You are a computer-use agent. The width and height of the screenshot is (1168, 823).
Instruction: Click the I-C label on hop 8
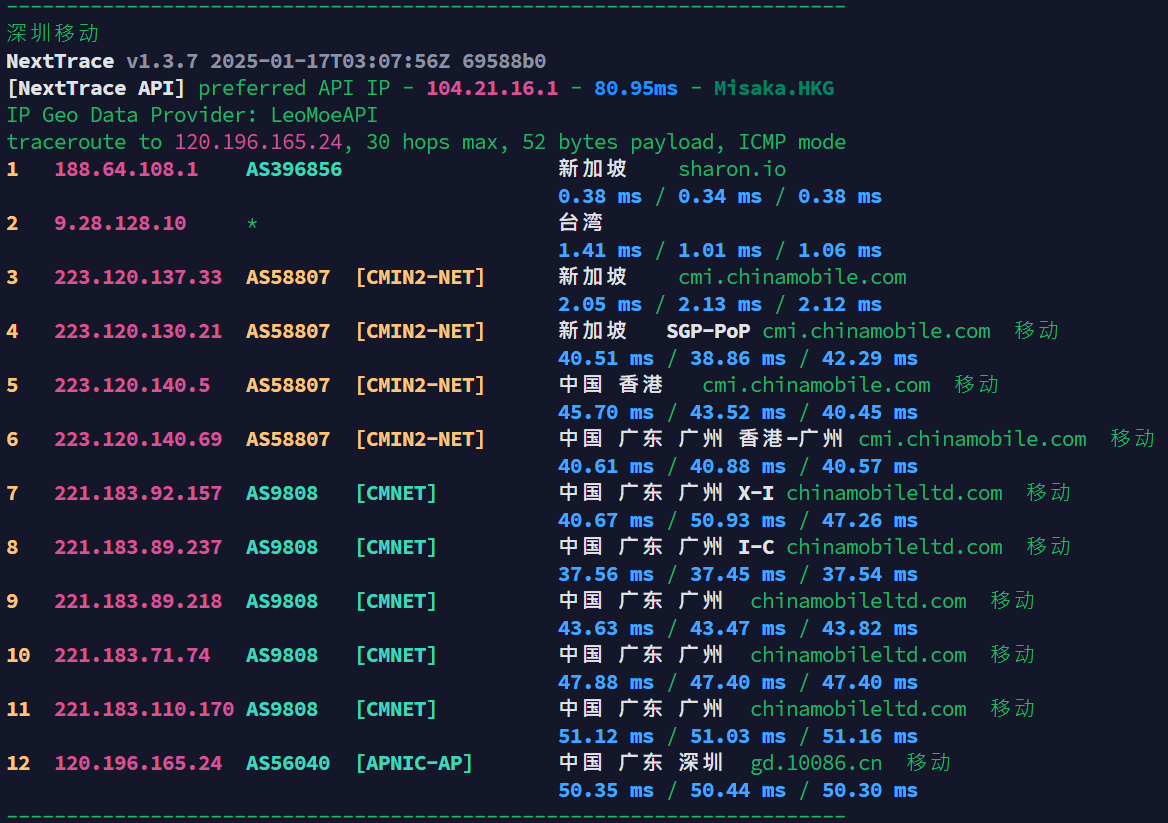pos(755,547)
